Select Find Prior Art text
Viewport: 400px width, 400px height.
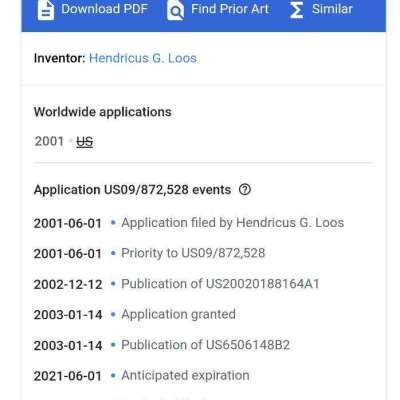(230, 9)
